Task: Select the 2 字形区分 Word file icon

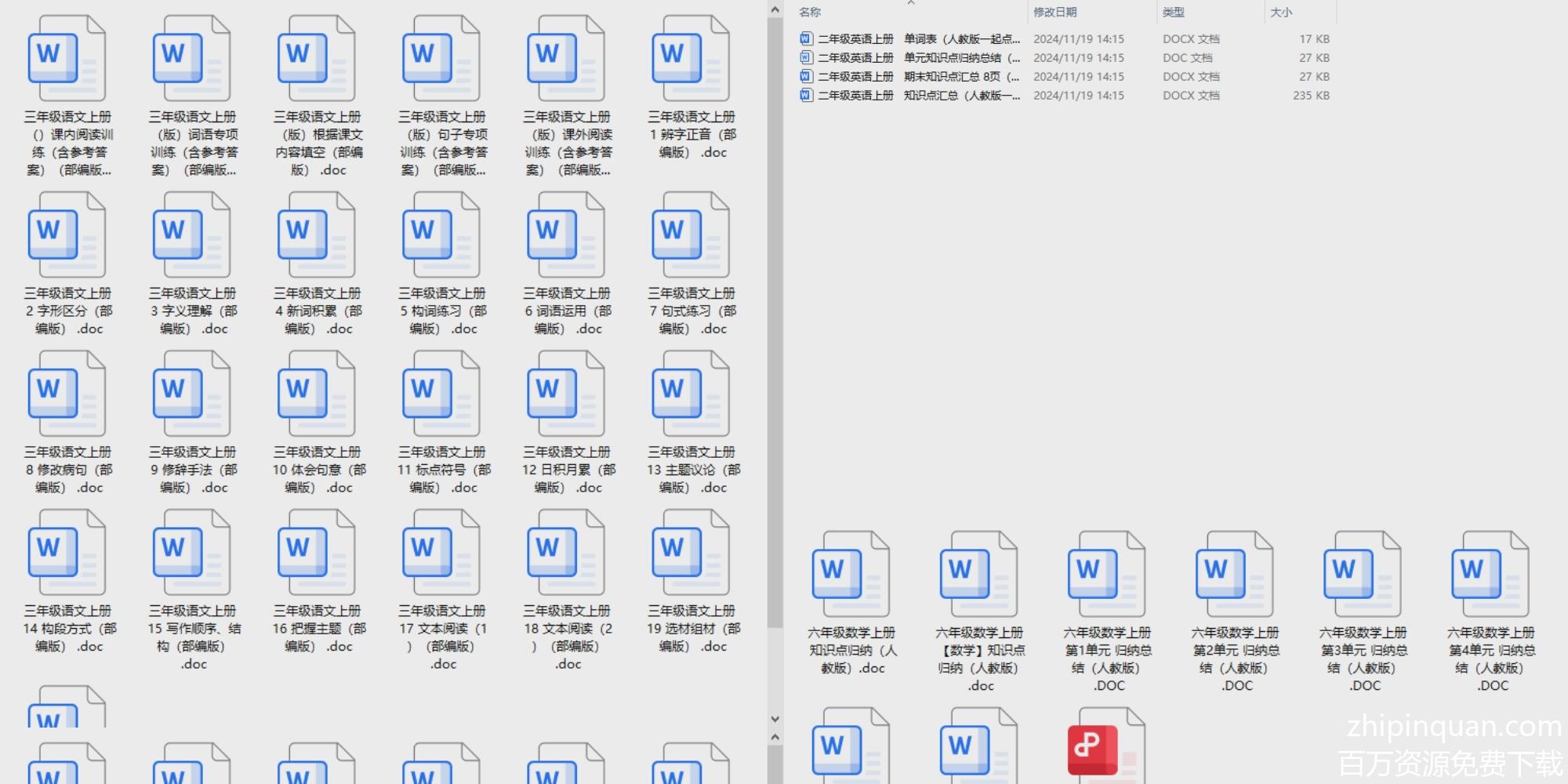Action: (67, 236)
